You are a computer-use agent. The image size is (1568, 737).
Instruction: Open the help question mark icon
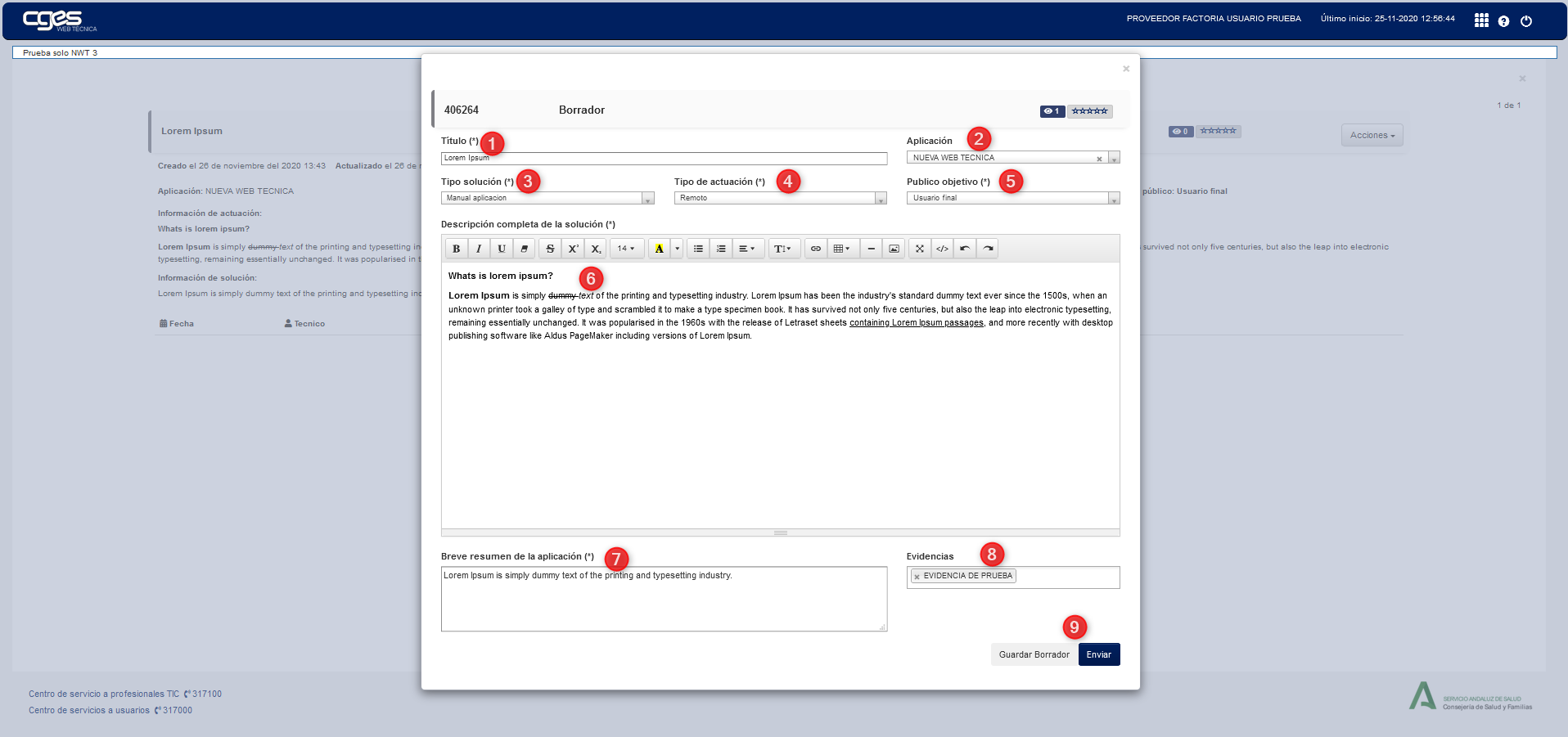[x=1503, y=21]
